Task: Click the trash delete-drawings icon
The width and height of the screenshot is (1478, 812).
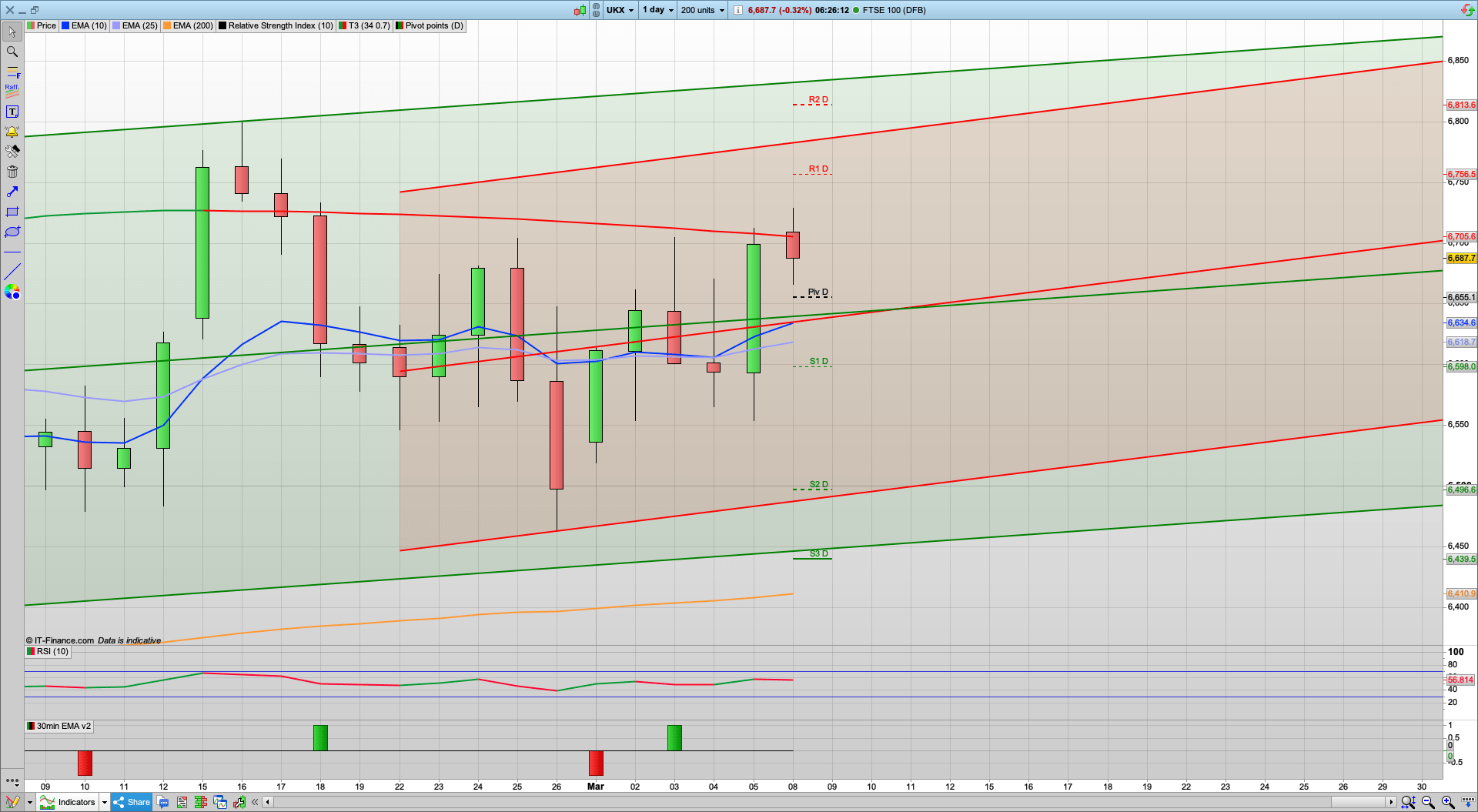Action: pos(12,172)
